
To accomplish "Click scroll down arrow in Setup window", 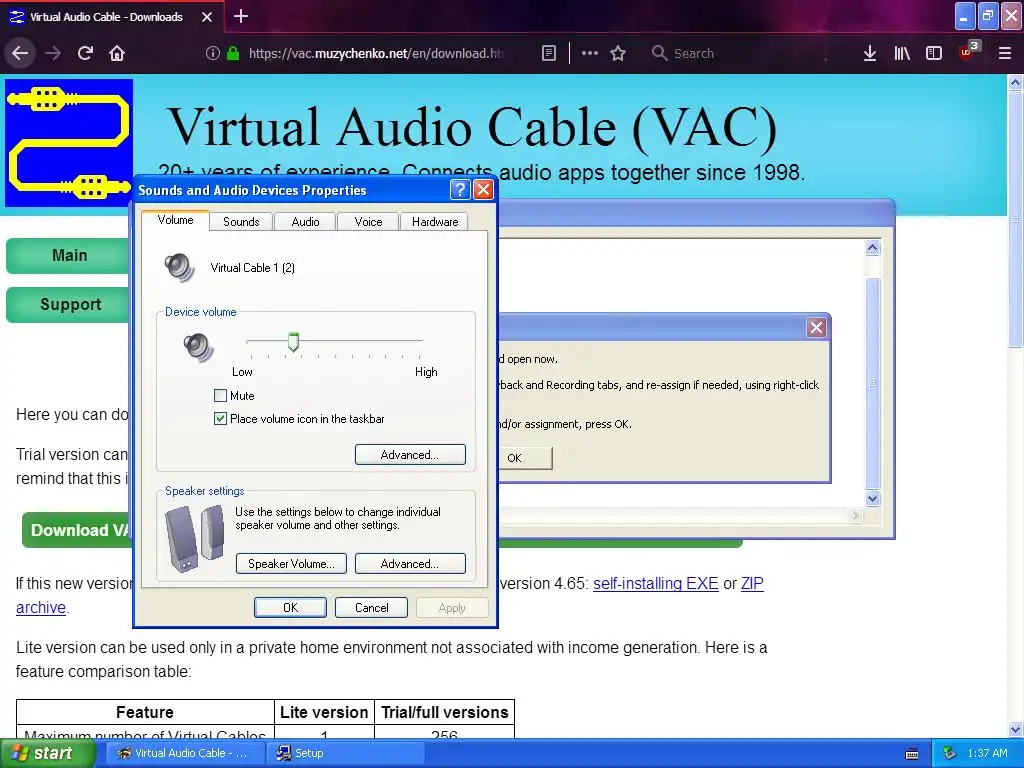I will click(872, 498).
